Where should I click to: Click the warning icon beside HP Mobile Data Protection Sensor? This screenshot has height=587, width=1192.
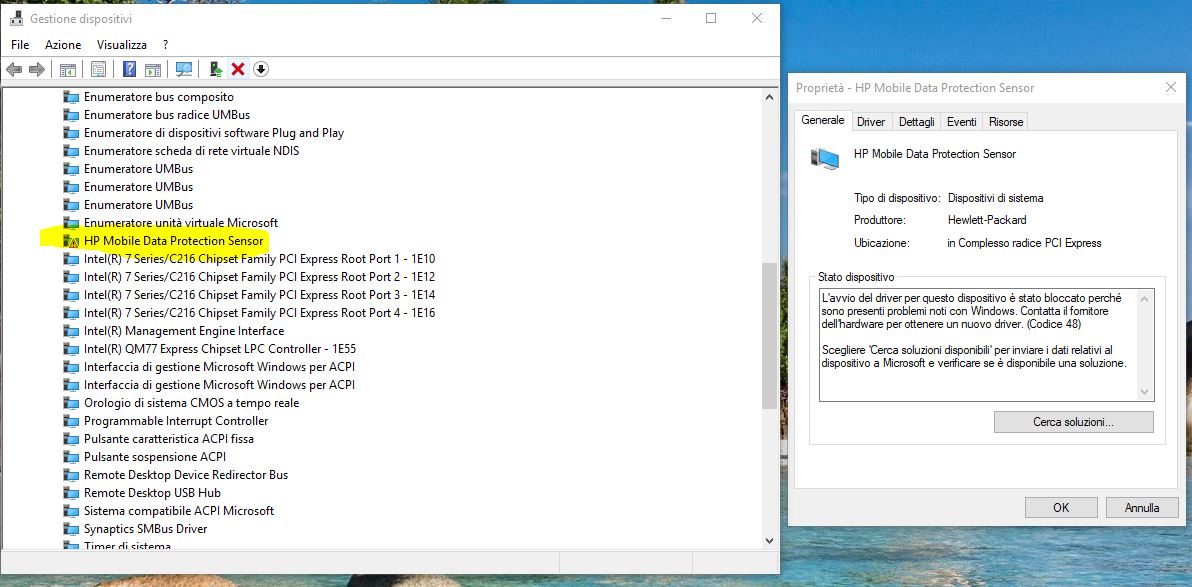pos(71,241)
